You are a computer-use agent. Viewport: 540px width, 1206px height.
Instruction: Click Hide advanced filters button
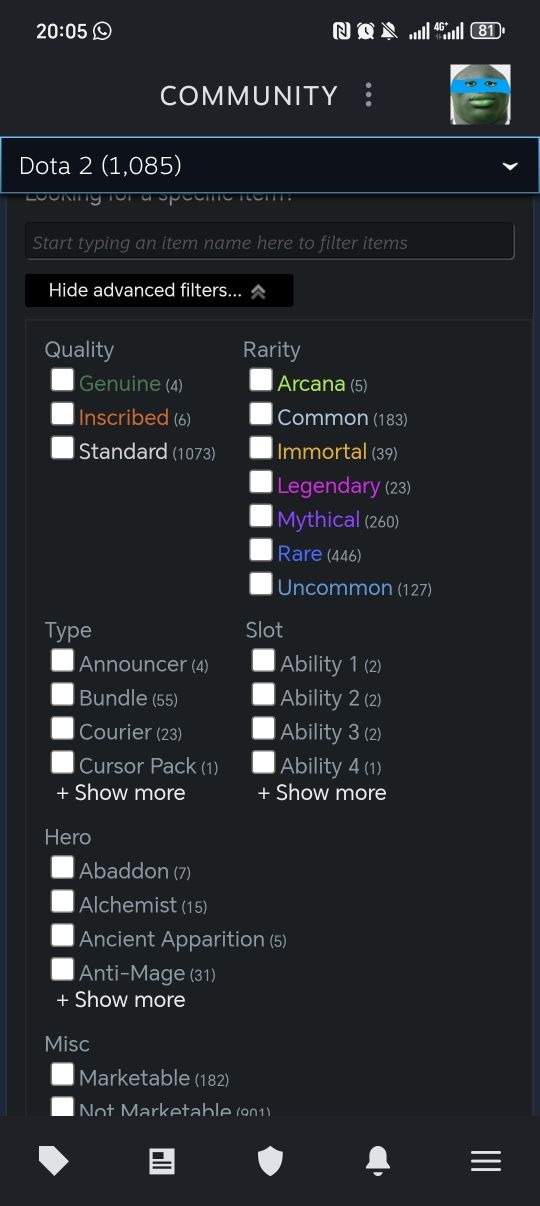pyautogui.click(x=159, y=290)
